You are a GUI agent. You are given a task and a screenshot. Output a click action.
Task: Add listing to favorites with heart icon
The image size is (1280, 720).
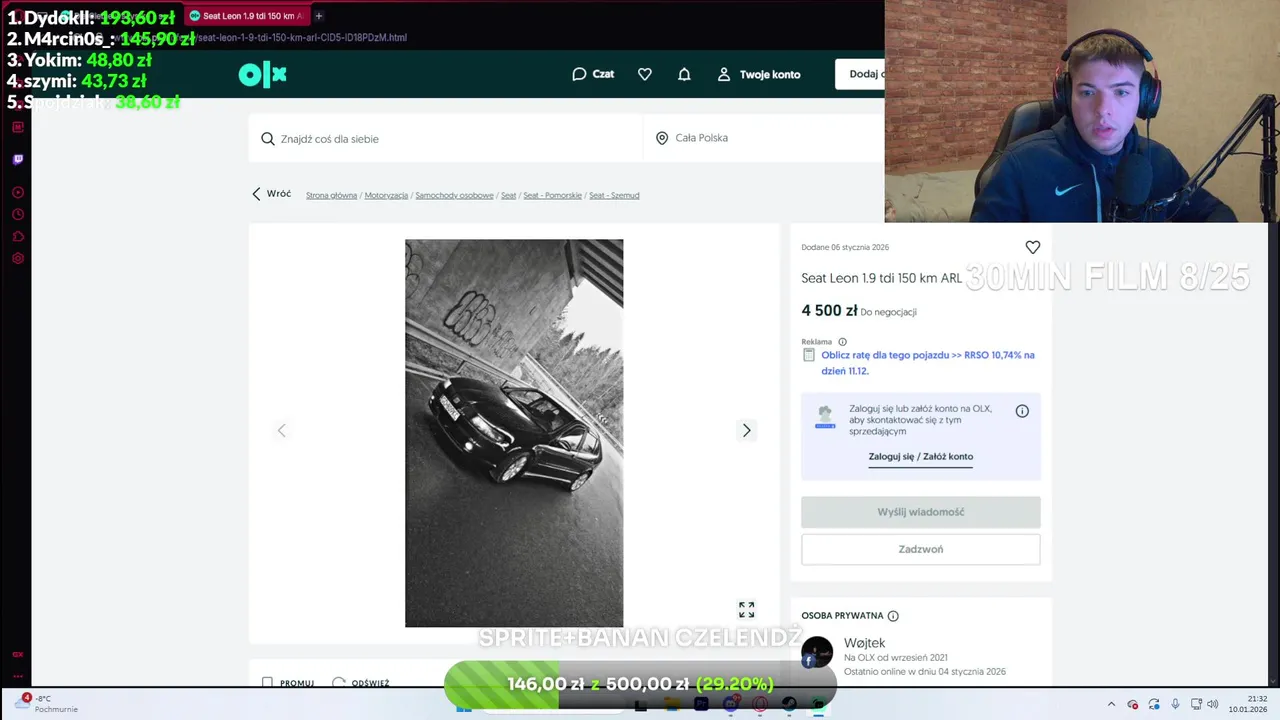(1033, 247)
